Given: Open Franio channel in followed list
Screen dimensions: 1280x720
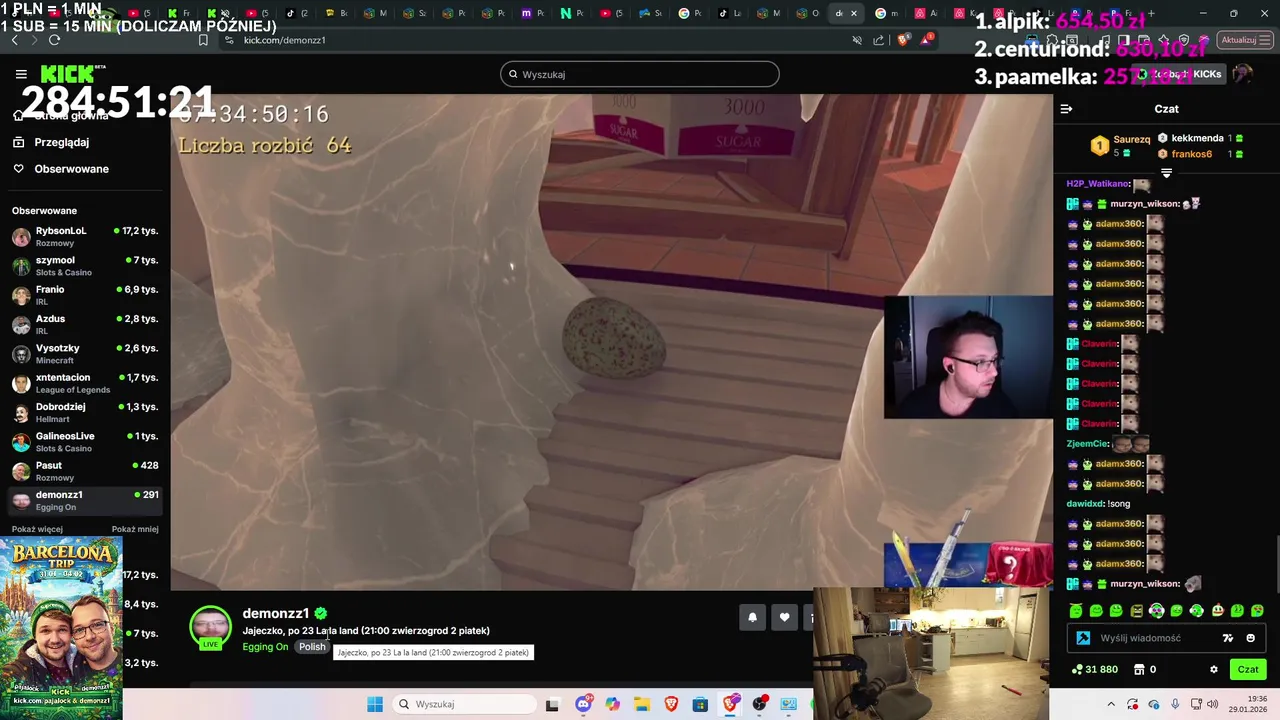Looking at the screenshot, I should 85,295.
